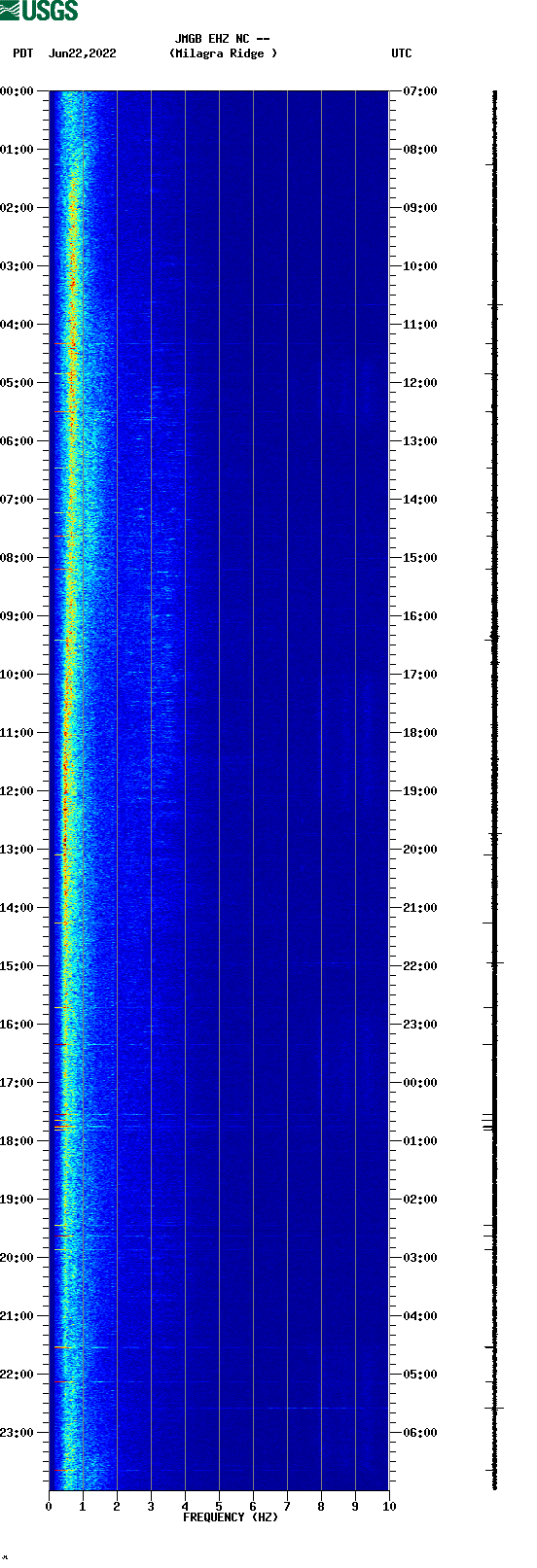Click the 18:00 PDT time label
Screen dimensions: 537x1568
18,1141
